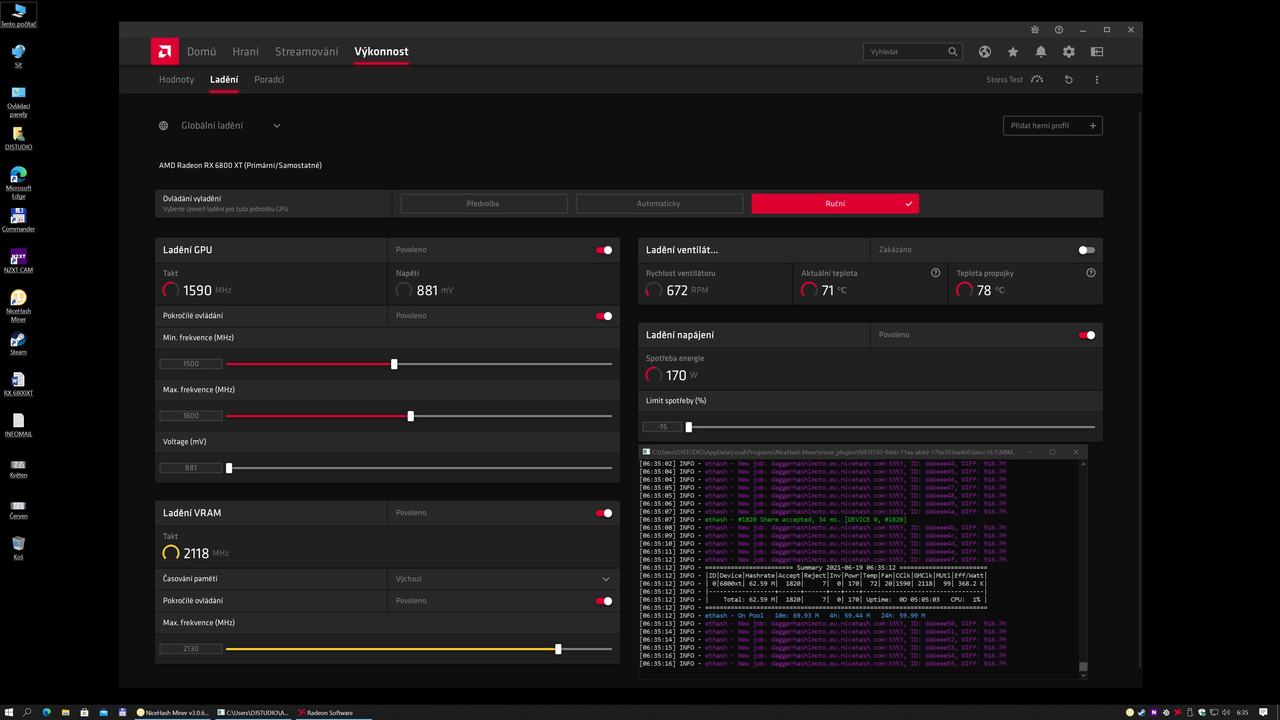Click the Voltage 881 value box
This screenshot has height=720, width=1280.
(x=191, y=468)
